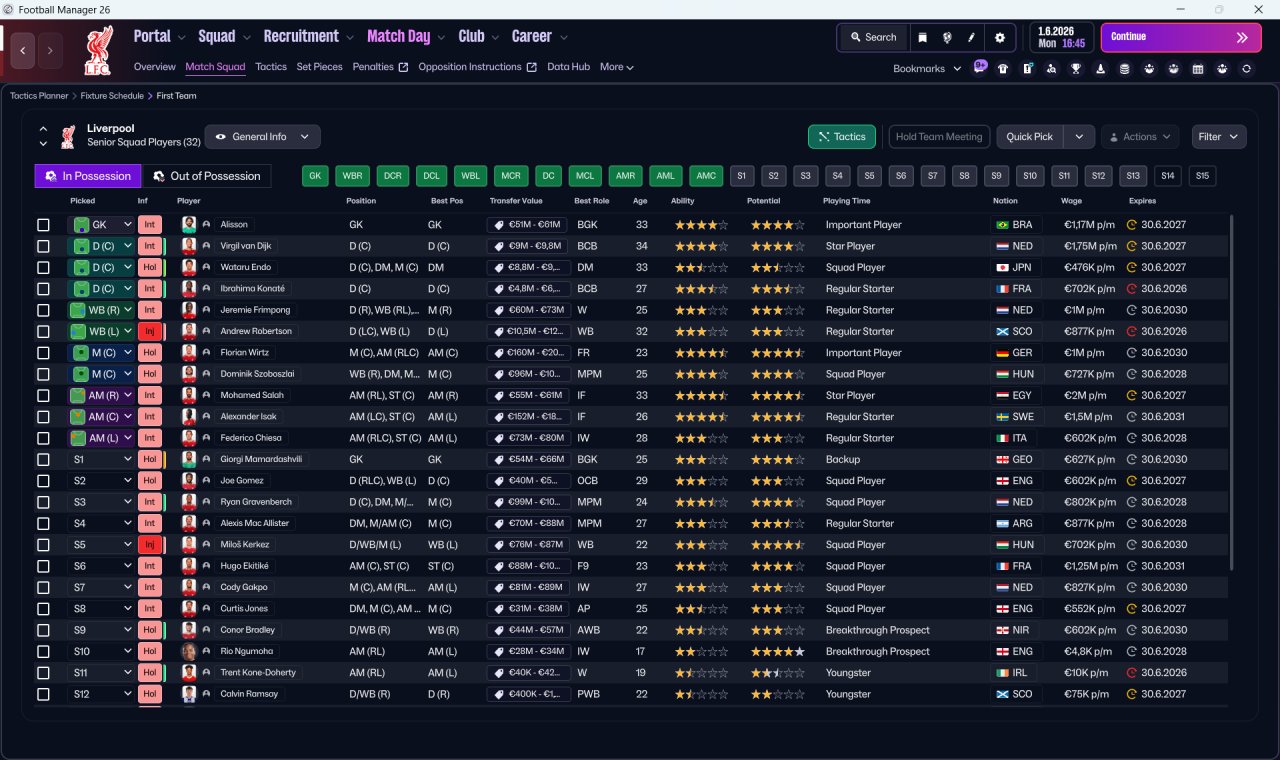Go forward with the right arrow

[50, 50]
